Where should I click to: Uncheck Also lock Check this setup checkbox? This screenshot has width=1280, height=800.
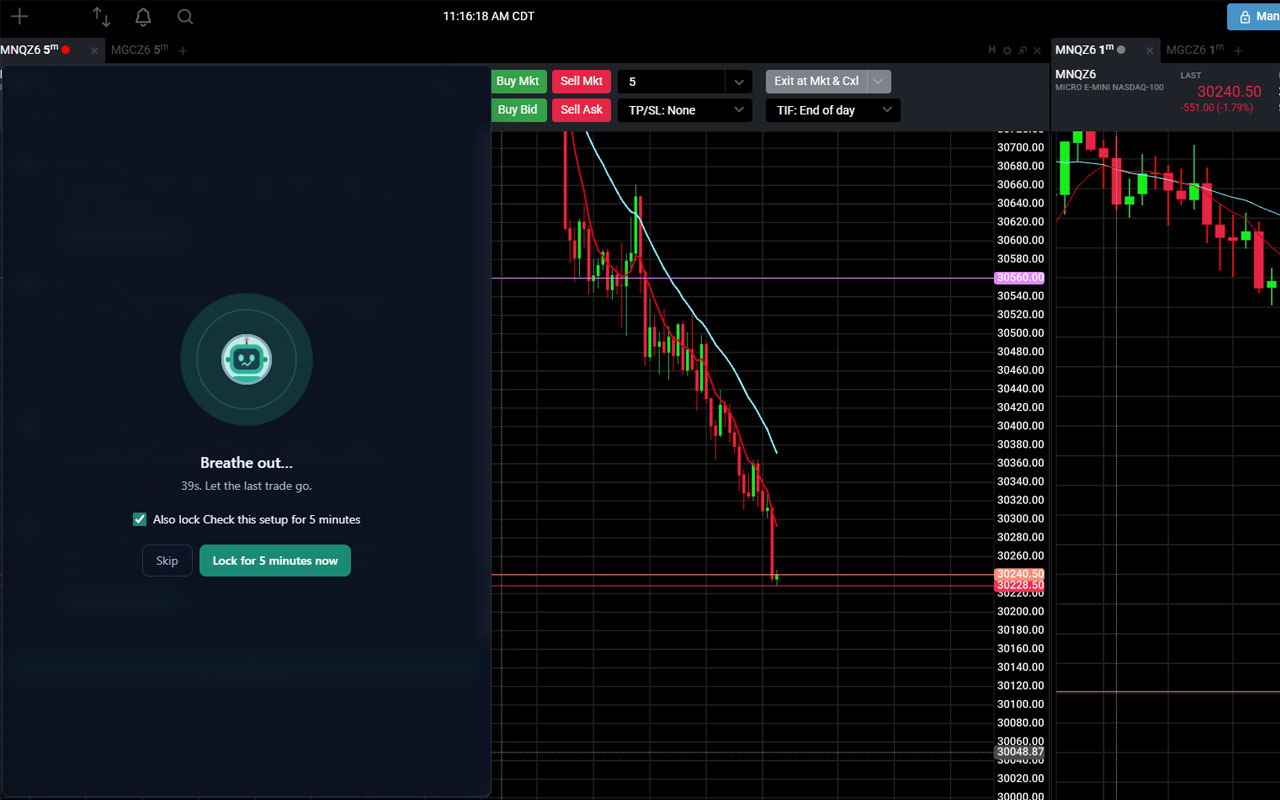coord(140,519)
